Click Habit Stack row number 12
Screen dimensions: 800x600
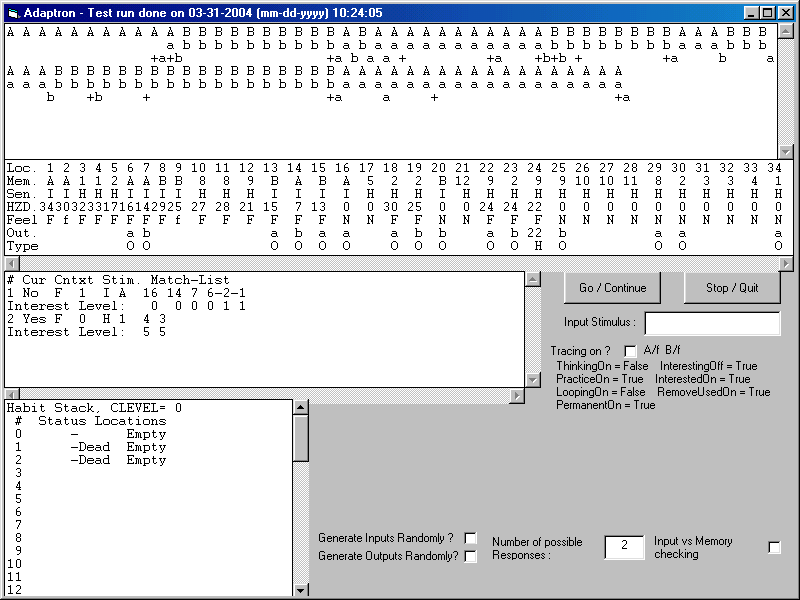14,590
